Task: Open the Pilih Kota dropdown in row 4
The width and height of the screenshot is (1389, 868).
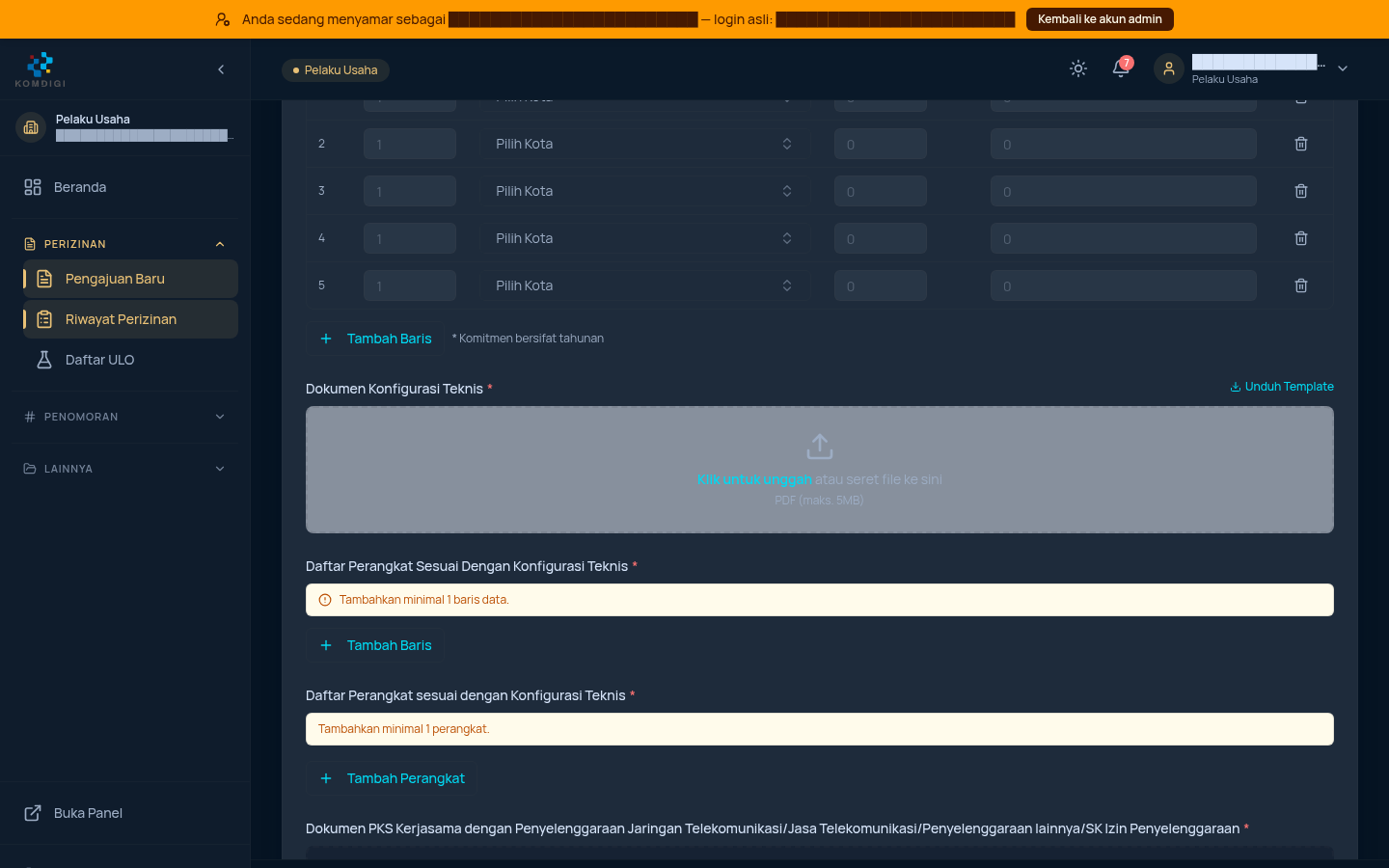Action: 646,238
